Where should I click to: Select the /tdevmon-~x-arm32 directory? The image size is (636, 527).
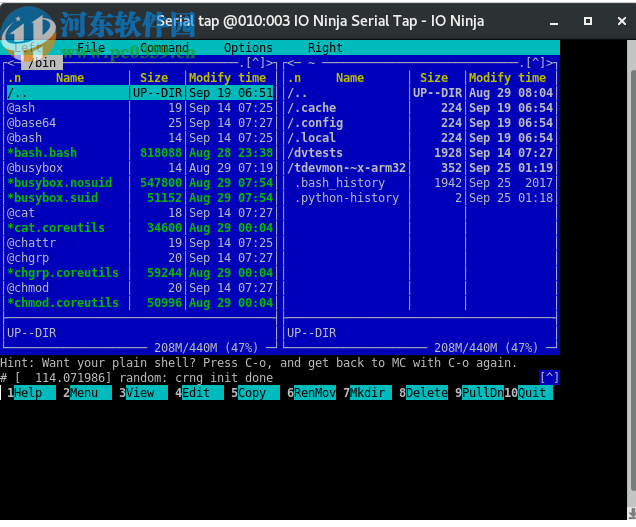click(420, 168)
